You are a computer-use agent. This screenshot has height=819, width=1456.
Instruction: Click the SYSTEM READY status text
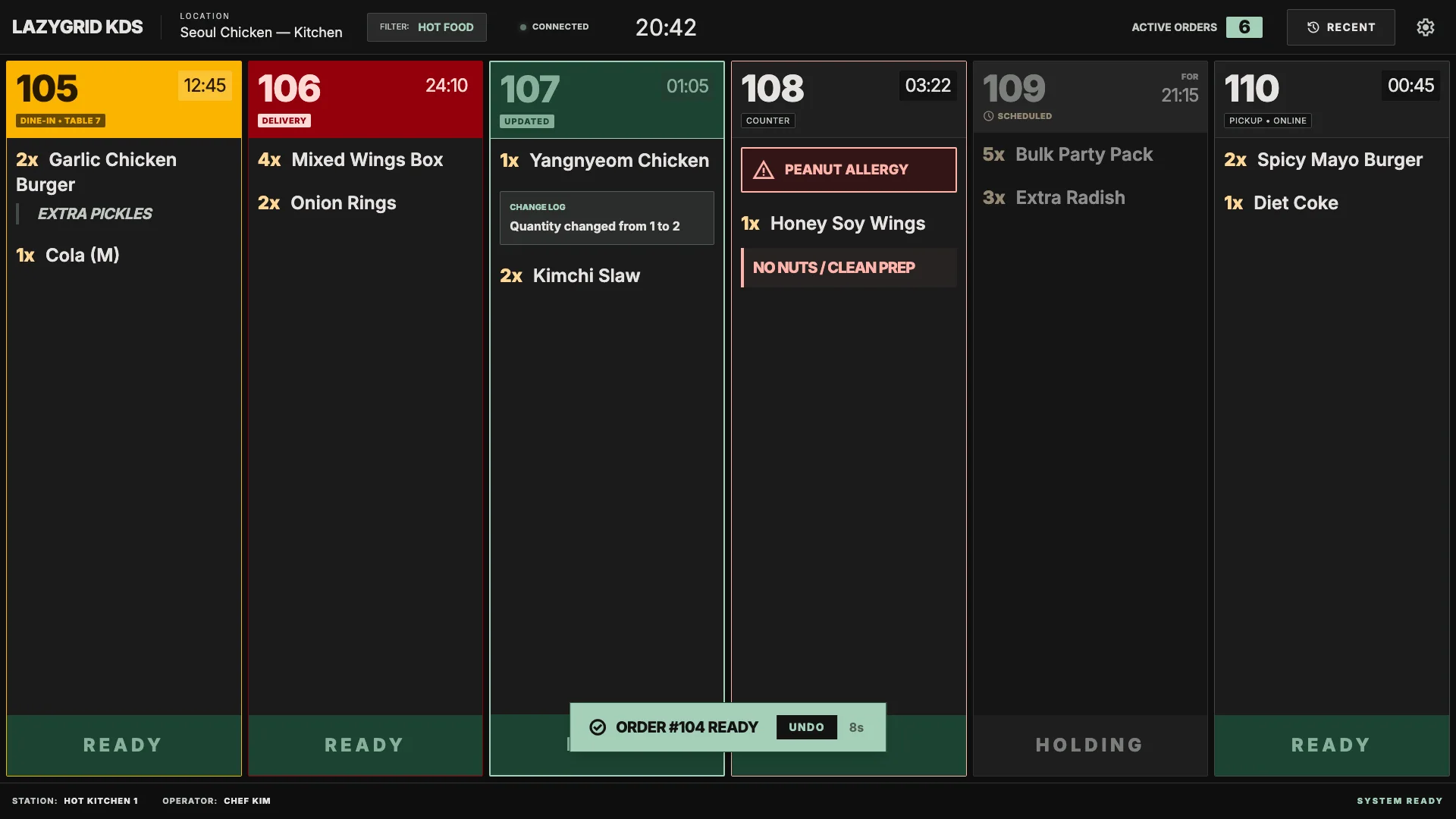click(x=1400, y=801)
